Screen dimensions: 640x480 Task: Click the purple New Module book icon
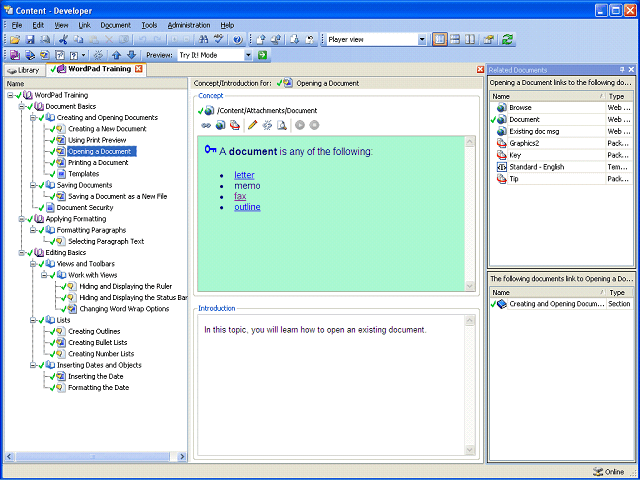coord(15,55)
